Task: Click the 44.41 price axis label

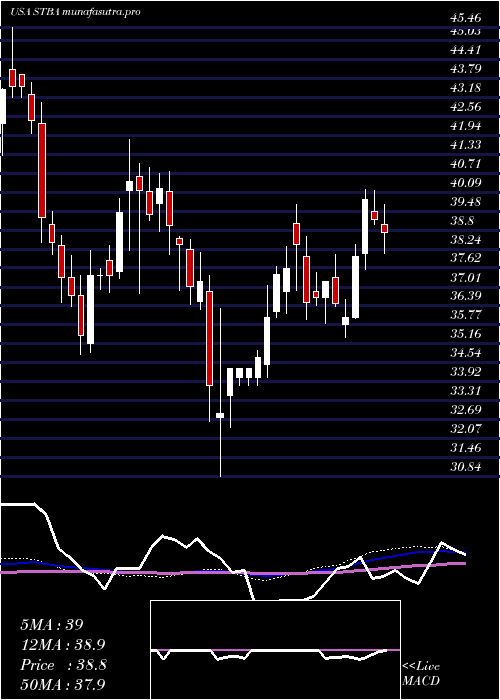Action: (466, 50)
